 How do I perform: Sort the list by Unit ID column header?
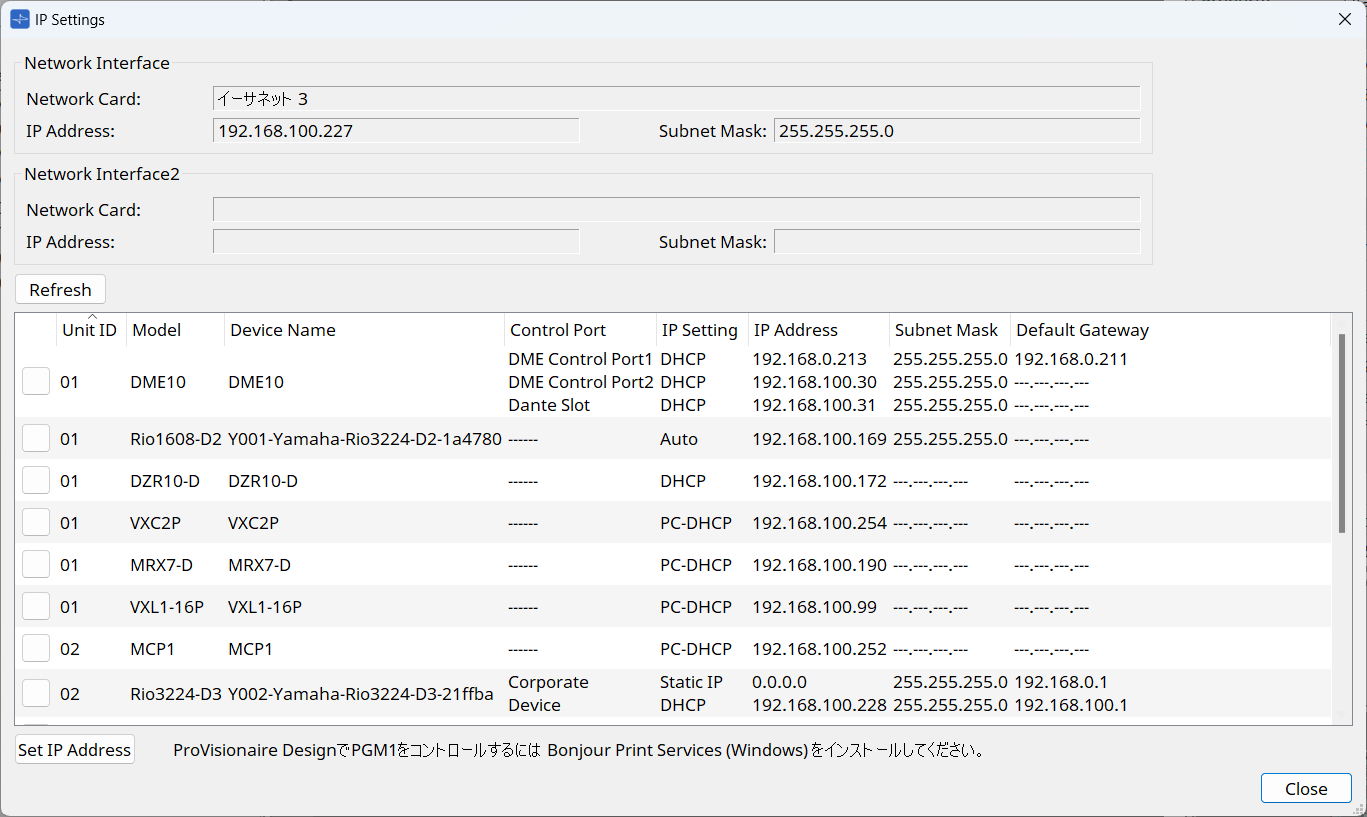[x=90, y=330]
